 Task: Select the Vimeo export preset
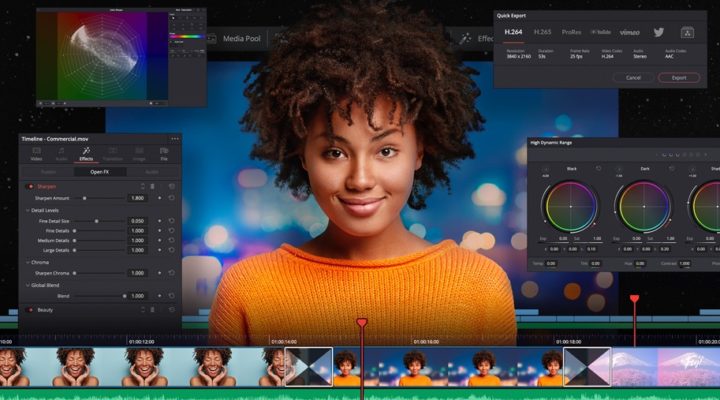point(630,33)
